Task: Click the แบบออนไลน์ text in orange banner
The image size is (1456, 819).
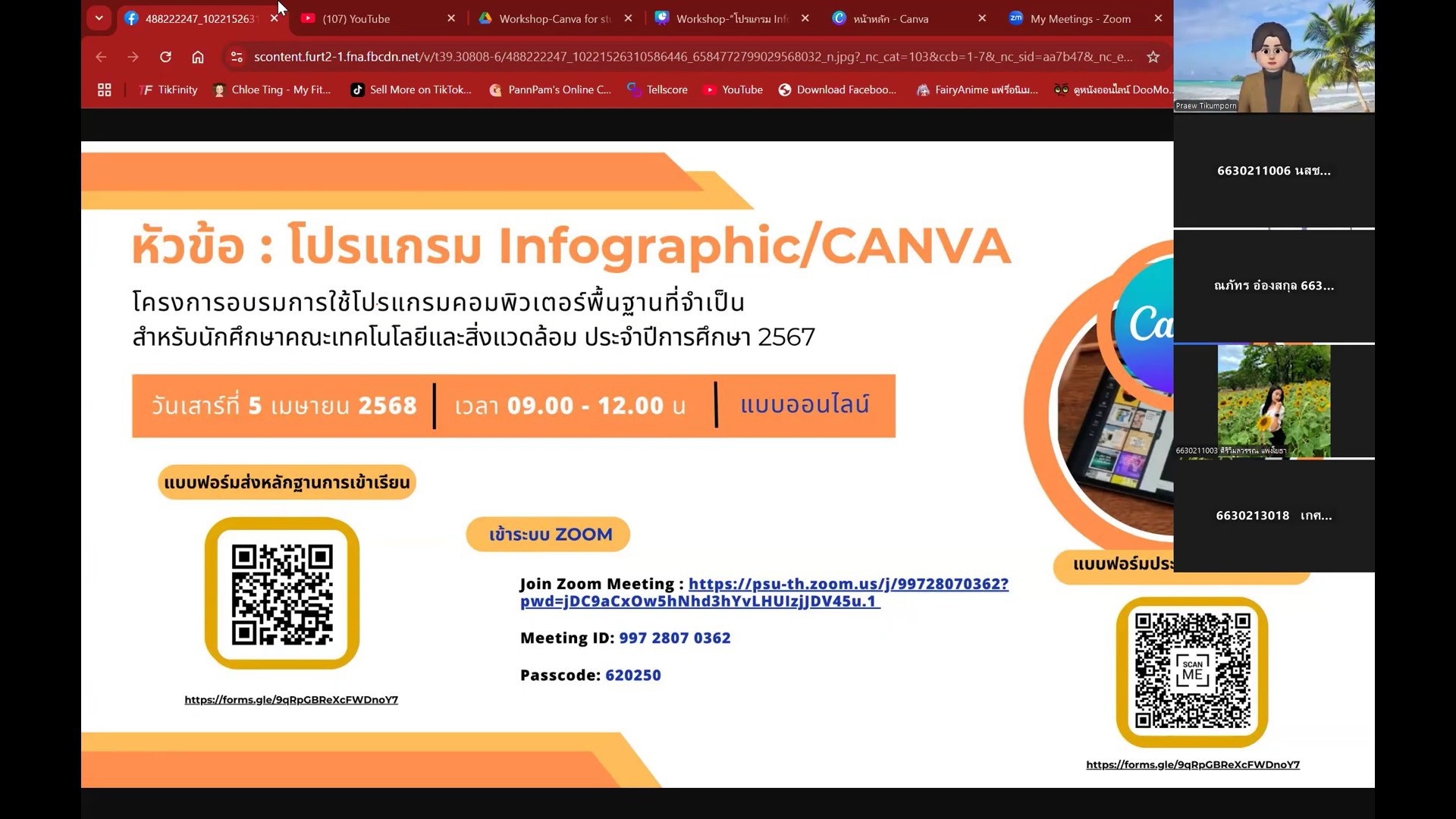Action: [805, 404]
